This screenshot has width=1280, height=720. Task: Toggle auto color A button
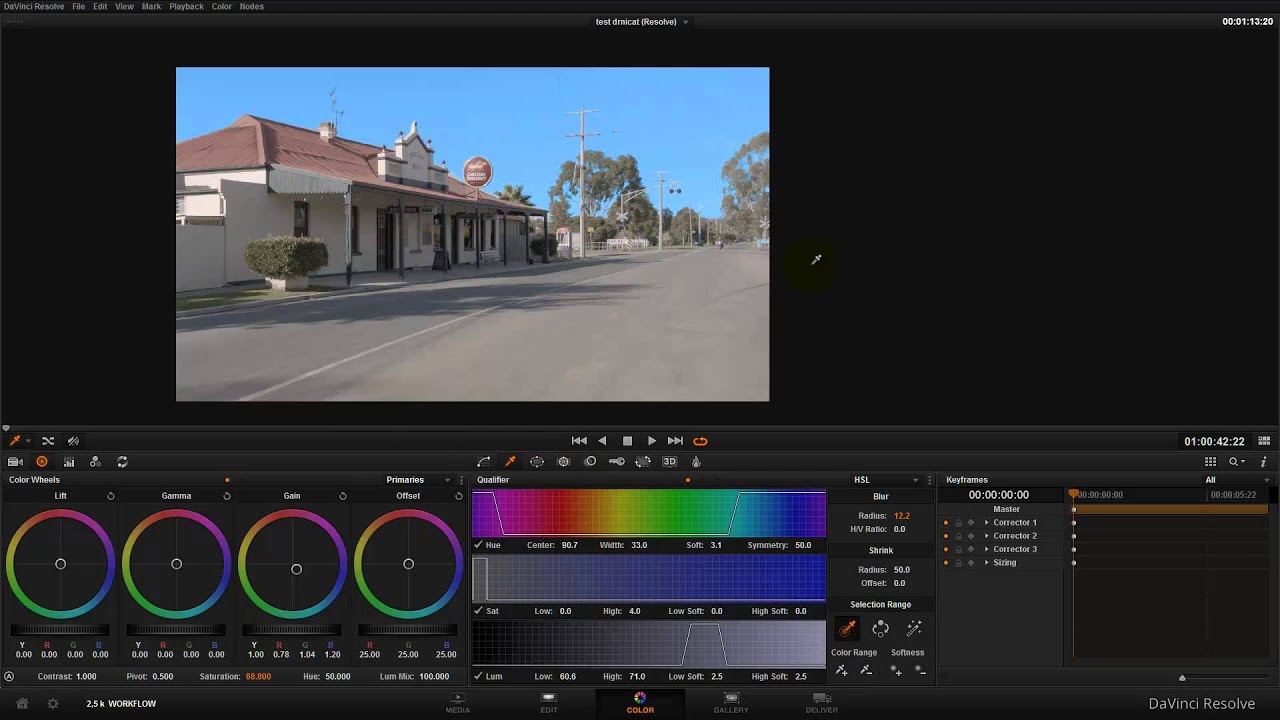[x=9, y=676]
